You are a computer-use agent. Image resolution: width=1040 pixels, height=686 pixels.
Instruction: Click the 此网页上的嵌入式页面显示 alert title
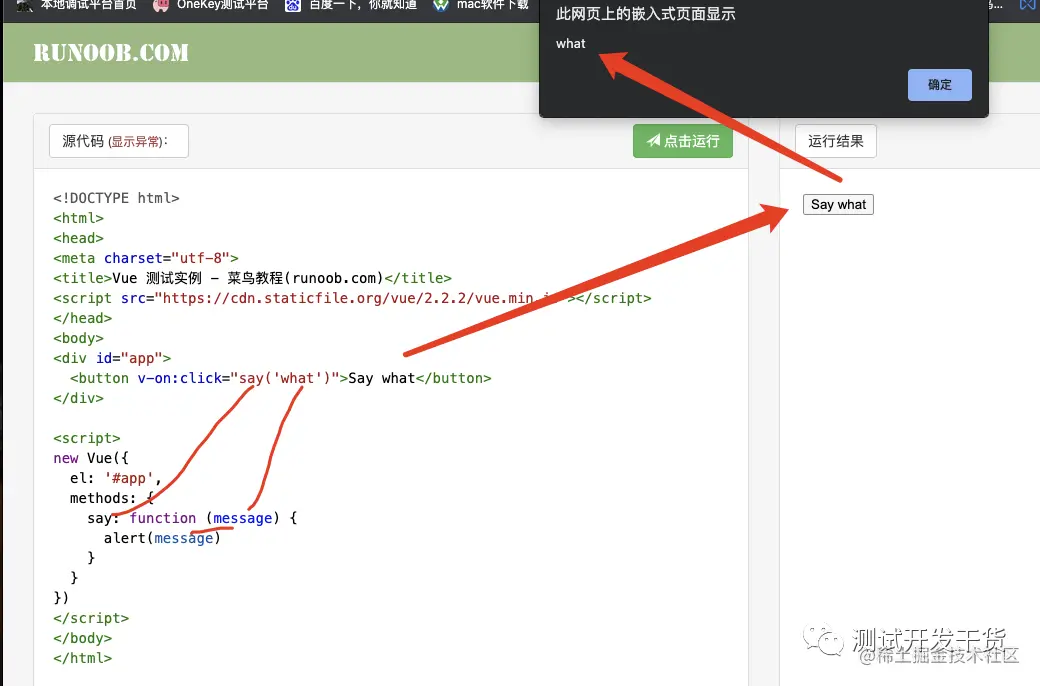[645, 13]
